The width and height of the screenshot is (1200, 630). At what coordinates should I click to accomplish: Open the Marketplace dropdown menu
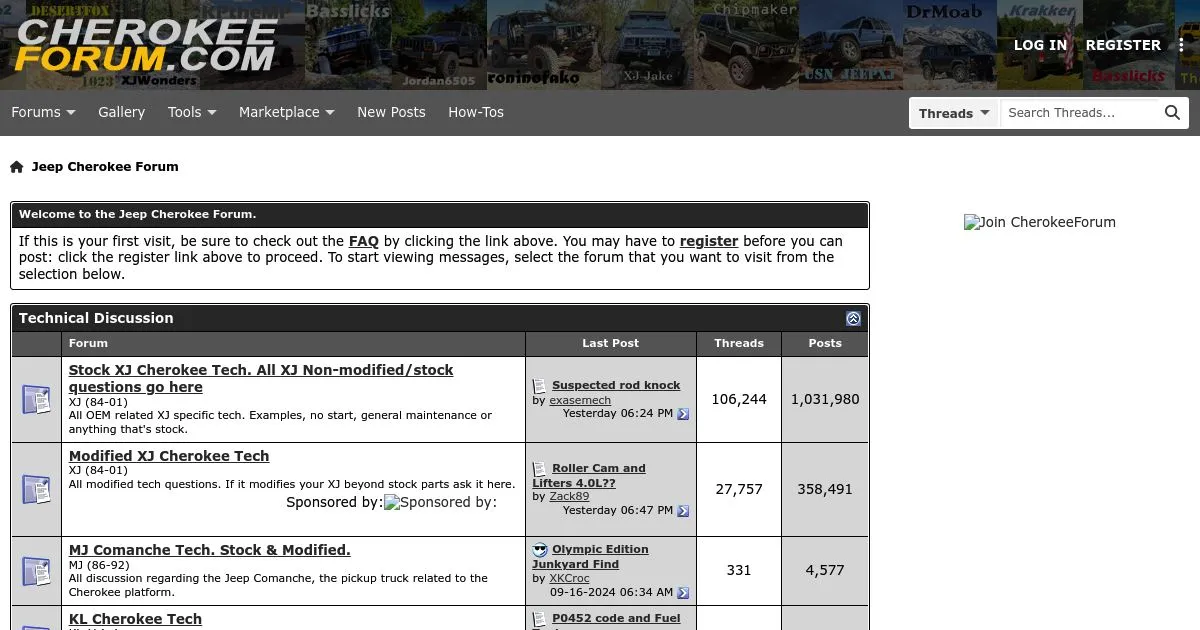287,112
